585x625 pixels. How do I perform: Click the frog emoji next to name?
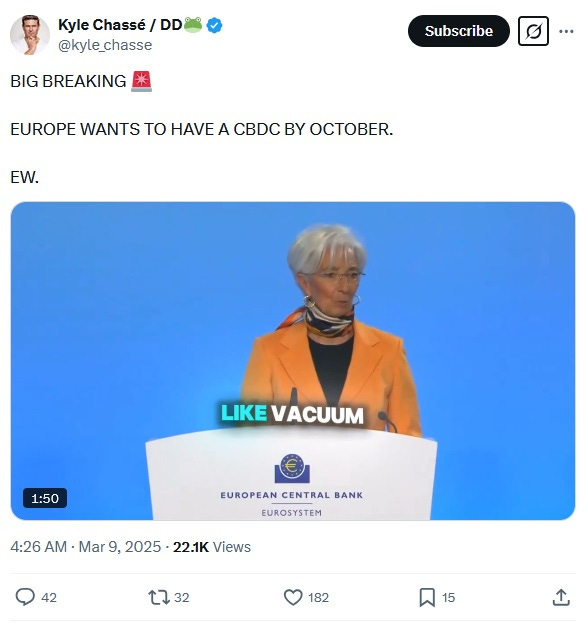(193, 25)
